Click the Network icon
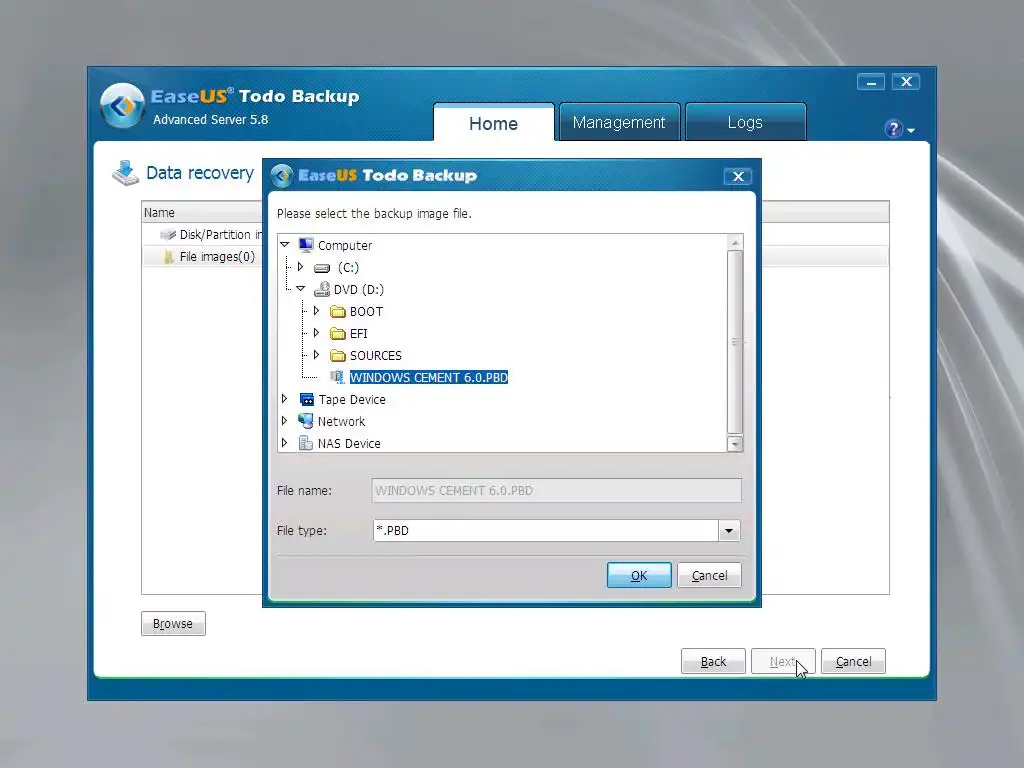 pyautogui.click(x=306, y=421)
